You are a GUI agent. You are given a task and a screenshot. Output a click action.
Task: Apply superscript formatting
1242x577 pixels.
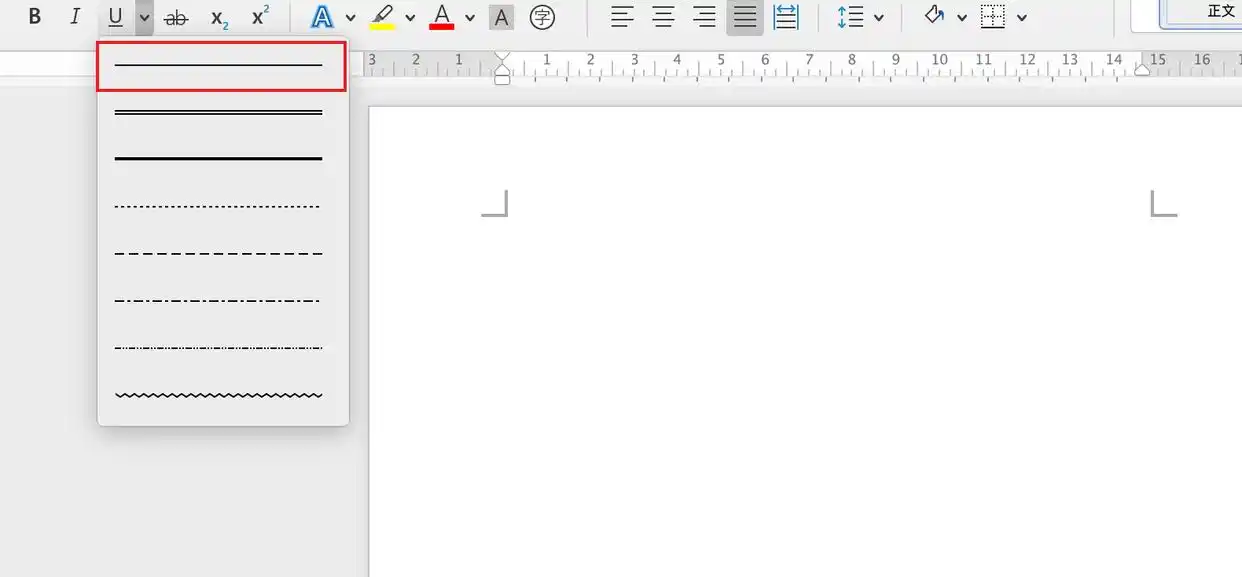pos(260,17)
